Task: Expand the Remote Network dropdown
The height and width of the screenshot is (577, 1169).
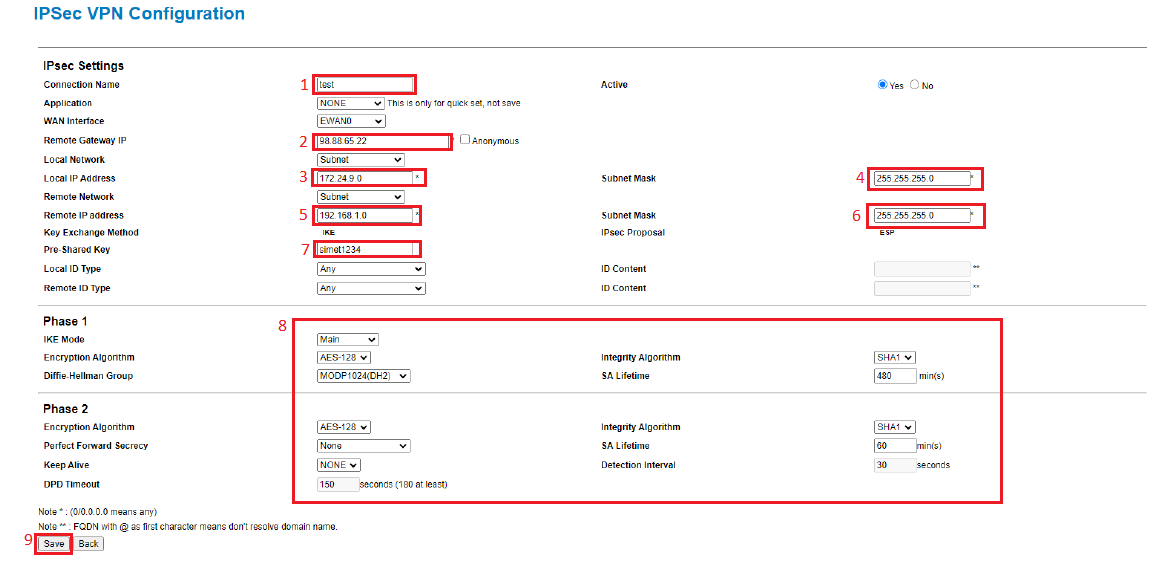Action: (360, 197)
